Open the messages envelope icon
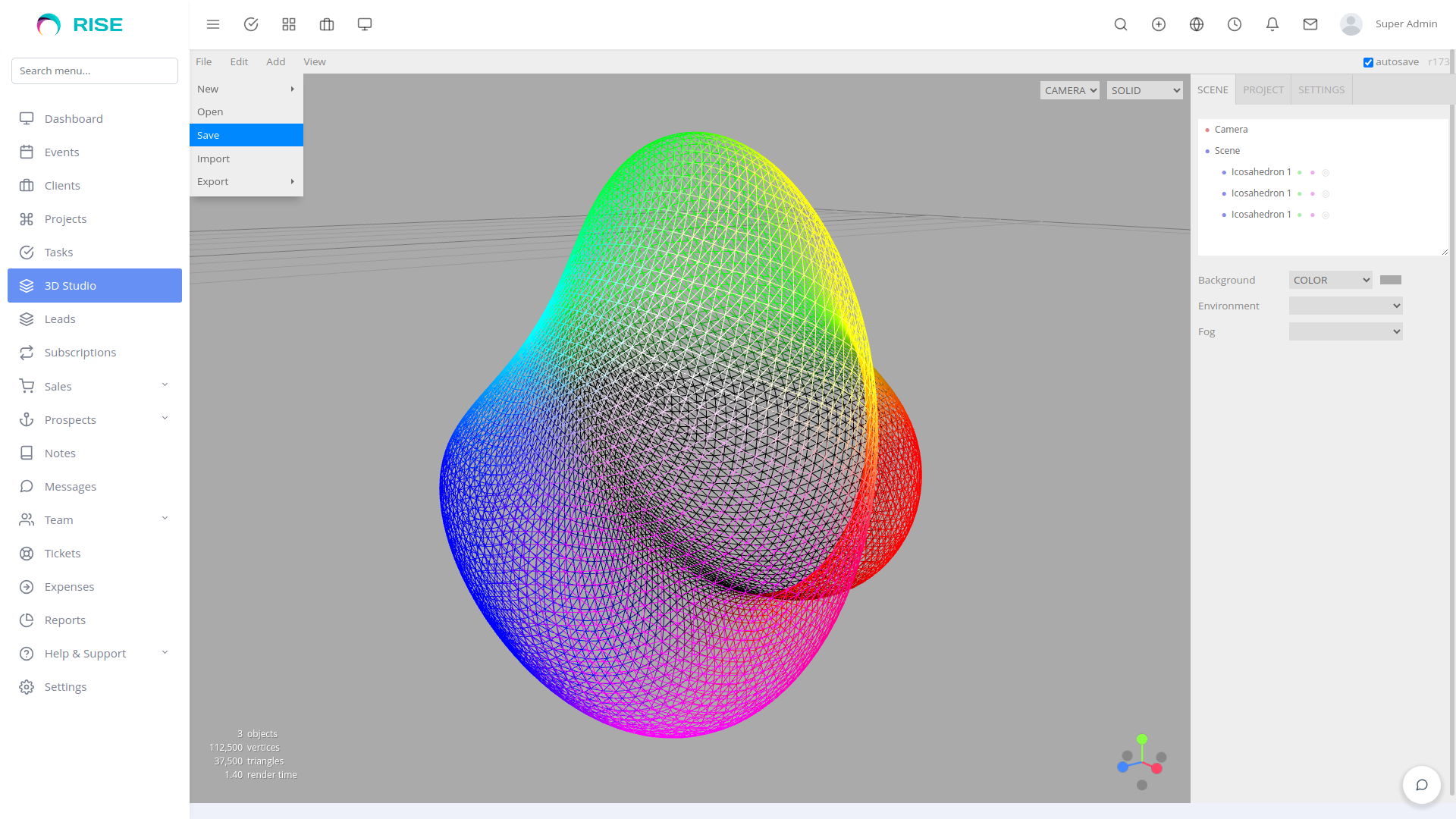1456x819 pixels. [1310, 24]
